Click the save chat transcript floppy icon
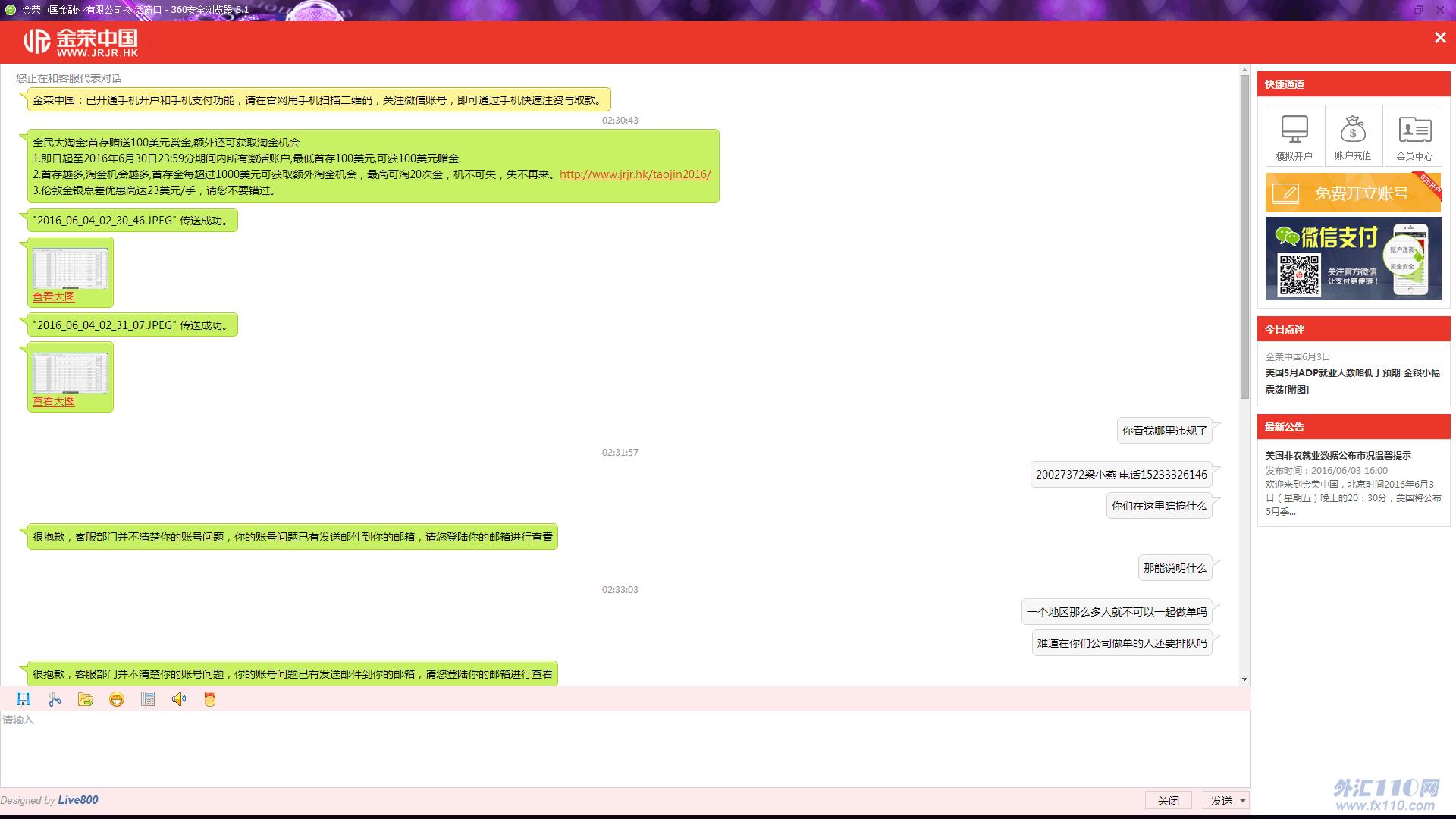Image resolution: width=1456 pixels, height=819 pixels. coord(24,699)
